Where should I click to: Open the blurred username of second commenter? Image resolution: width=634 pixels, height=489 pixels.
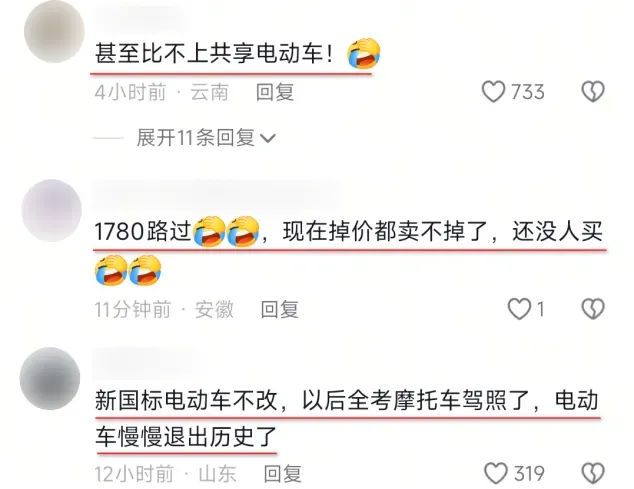(214, 194)
